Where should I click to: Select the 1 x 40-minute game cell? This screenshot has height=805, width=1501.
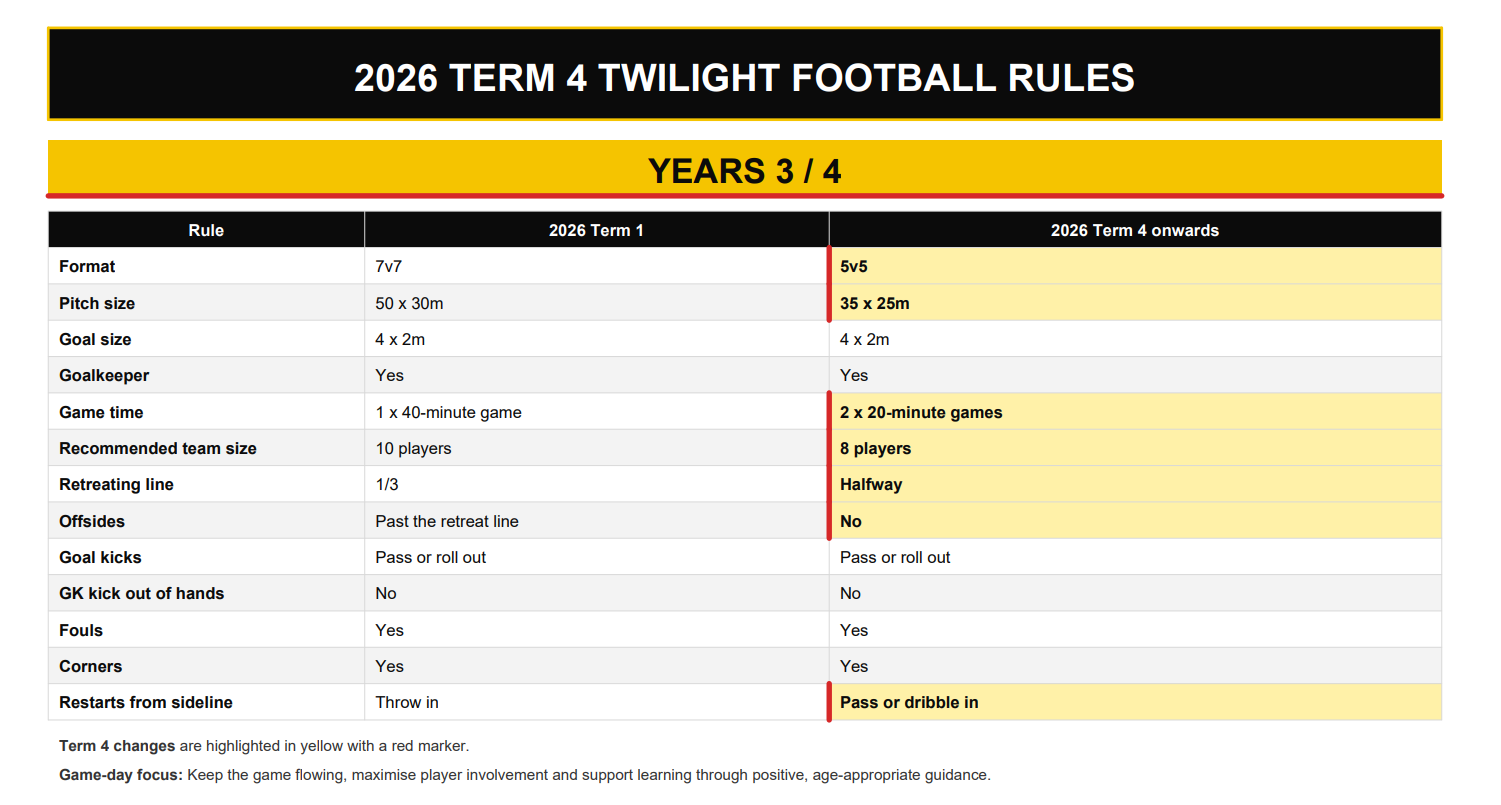tap(596, 412)
